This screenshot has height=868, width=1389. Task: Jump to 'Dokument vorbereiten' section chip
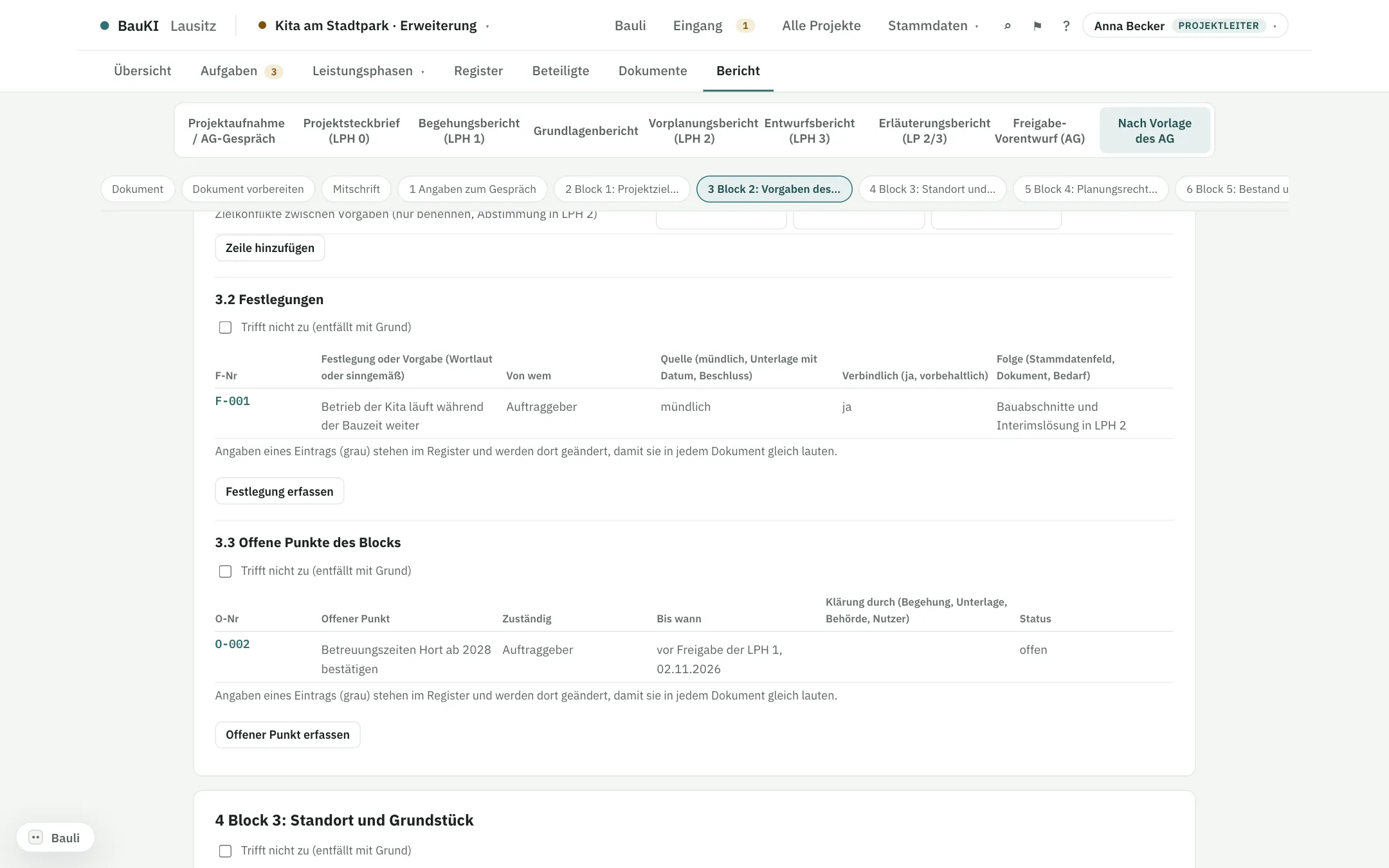tap(248, 189)
